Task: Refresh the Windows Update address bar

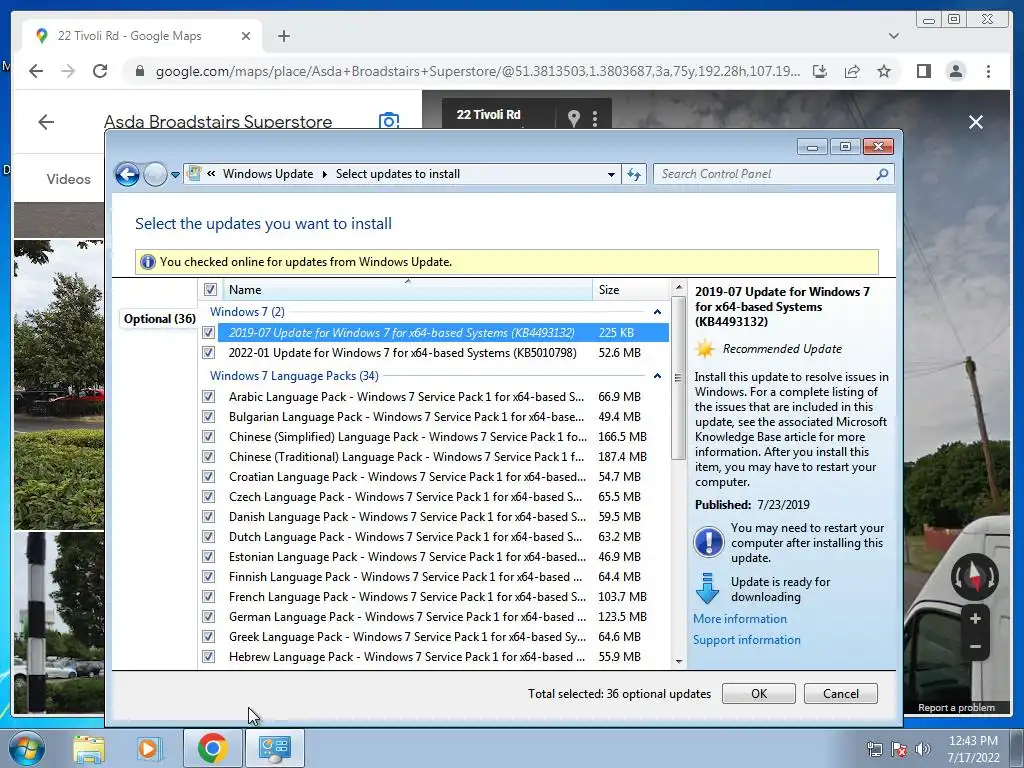Action: point(634,174)
